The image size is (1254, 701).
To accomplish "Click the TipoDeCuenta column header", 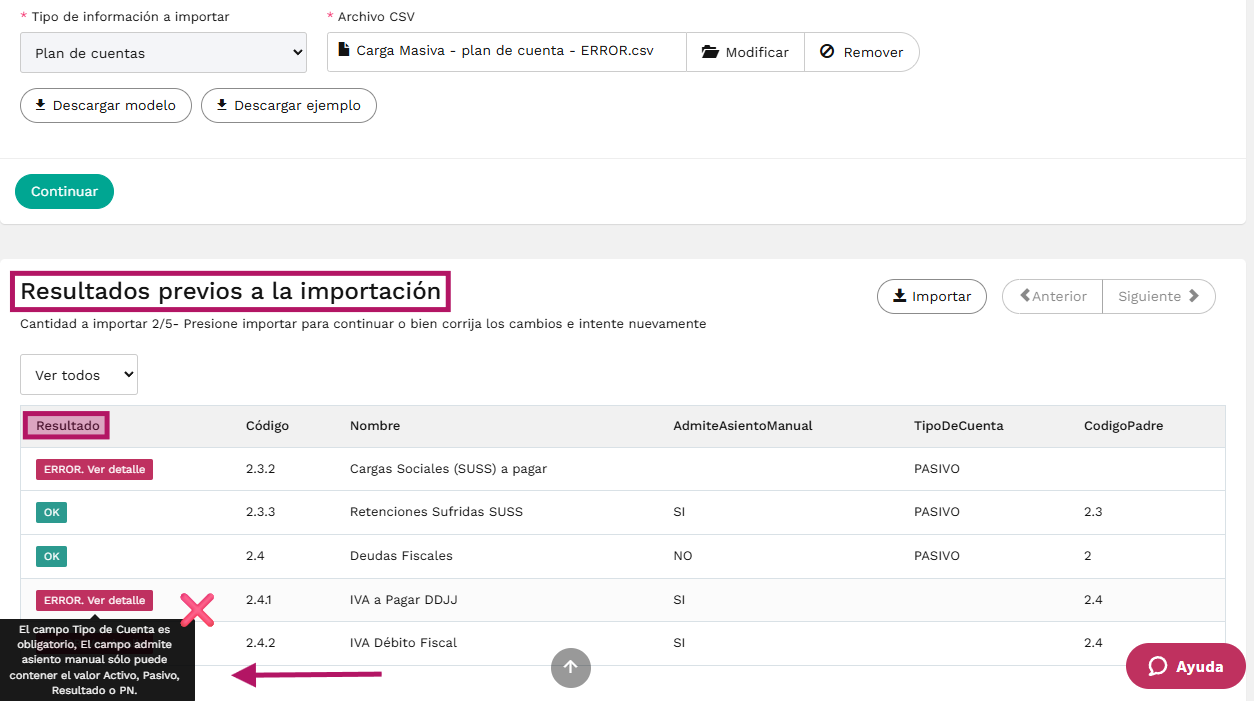I will [x=959, y=426].
